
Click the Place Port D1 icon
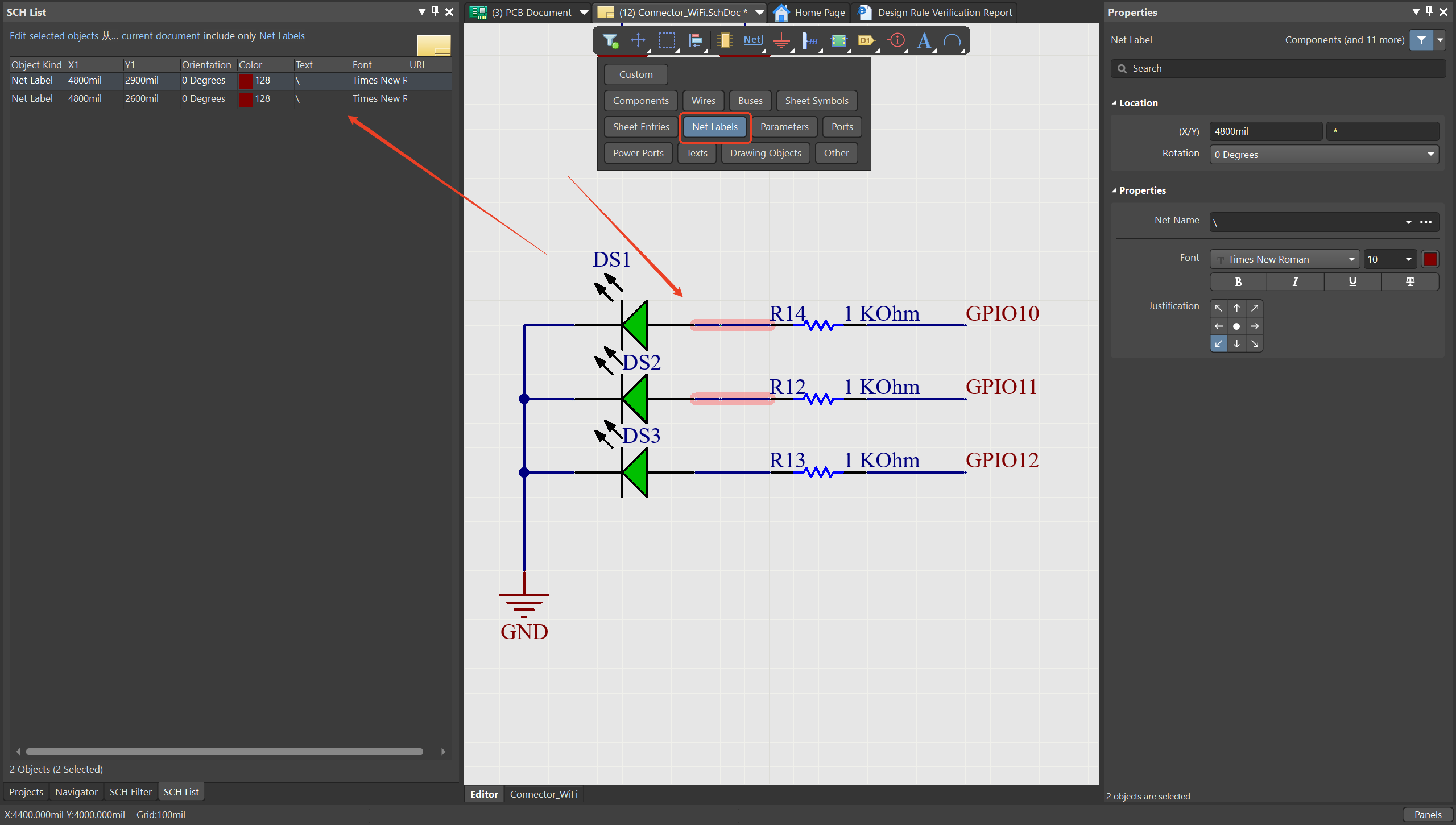866,40
